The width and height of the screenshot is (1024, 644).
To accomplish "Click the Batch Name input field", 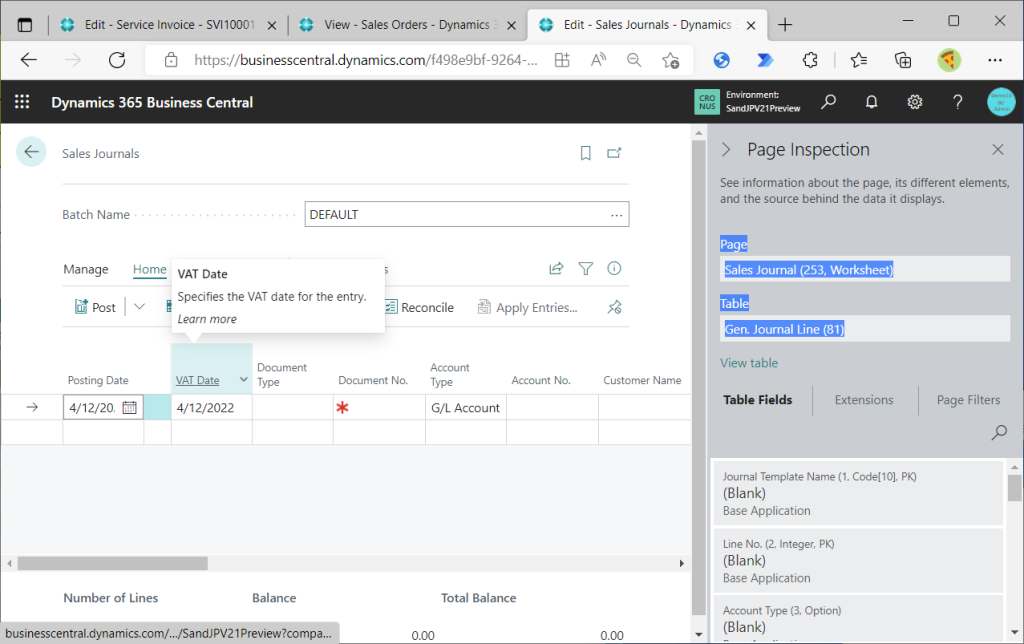I will (x=467, y=214).
